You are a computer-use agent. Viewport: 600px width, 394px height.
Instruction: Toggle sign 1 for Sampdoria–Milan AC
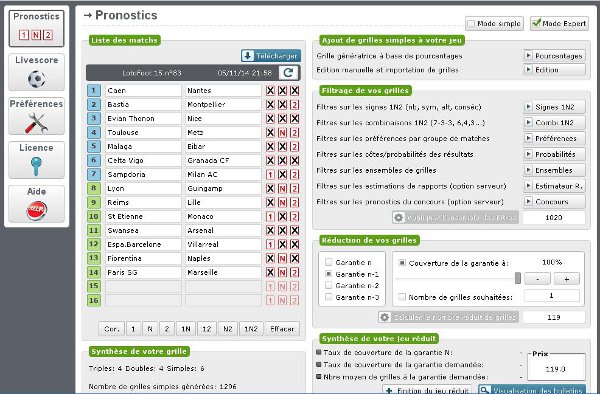click(x=270, y=174)
